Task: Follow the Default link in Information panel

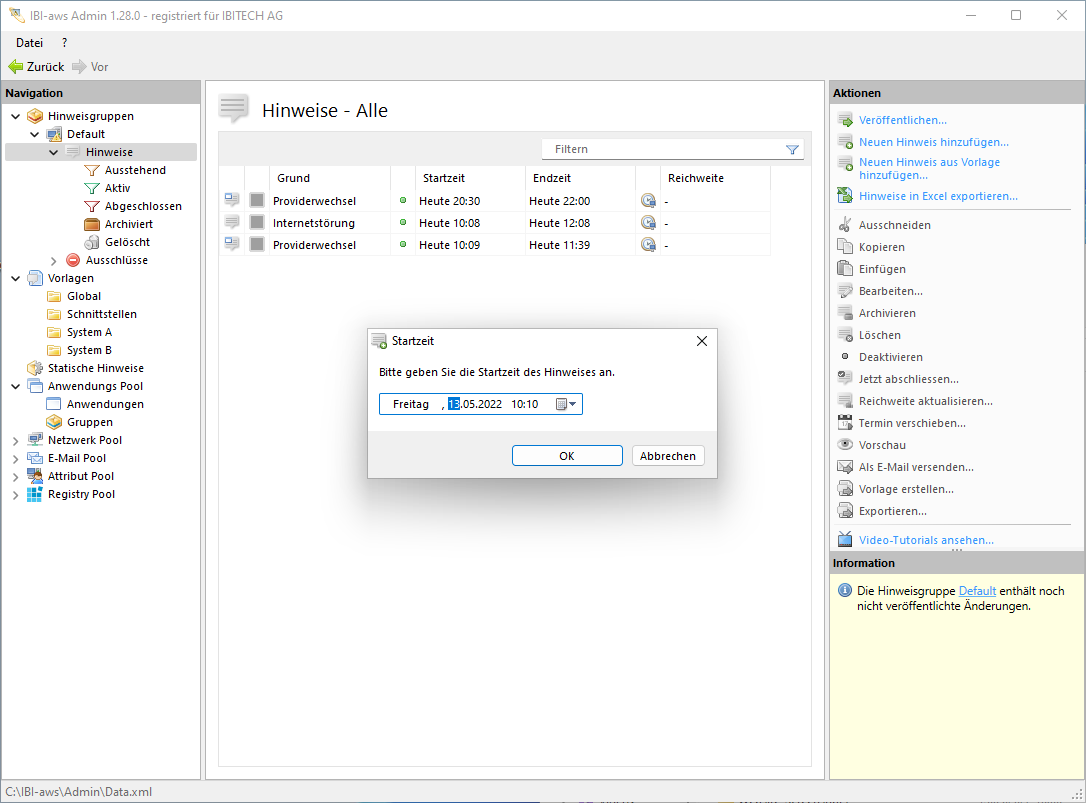Action: tap(977, 591)
